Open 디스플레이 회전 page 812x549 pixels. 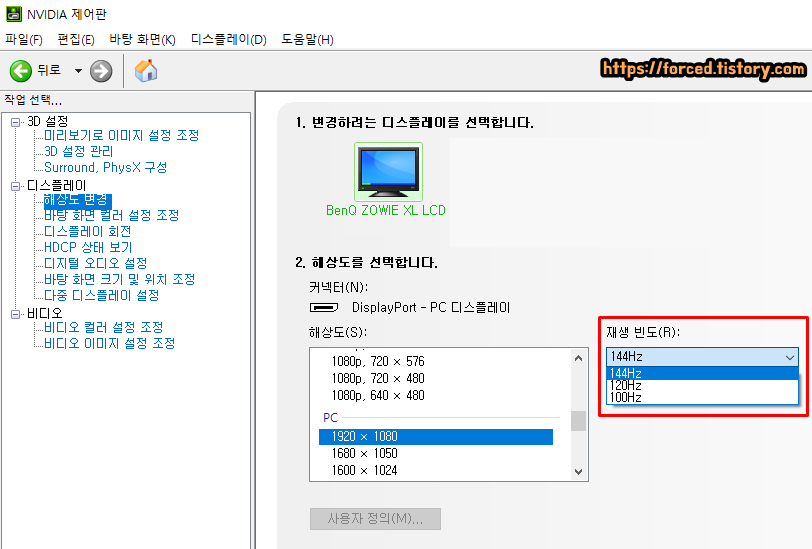pyautogui.click(x=88, y=232)
